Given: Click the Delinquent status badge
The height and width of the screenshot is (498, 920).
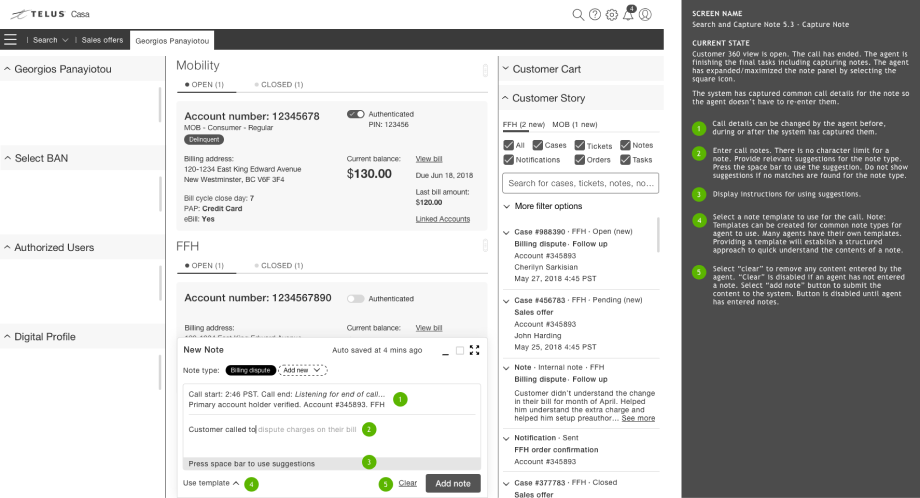Looking at the screenshot, I should [204, 140].
